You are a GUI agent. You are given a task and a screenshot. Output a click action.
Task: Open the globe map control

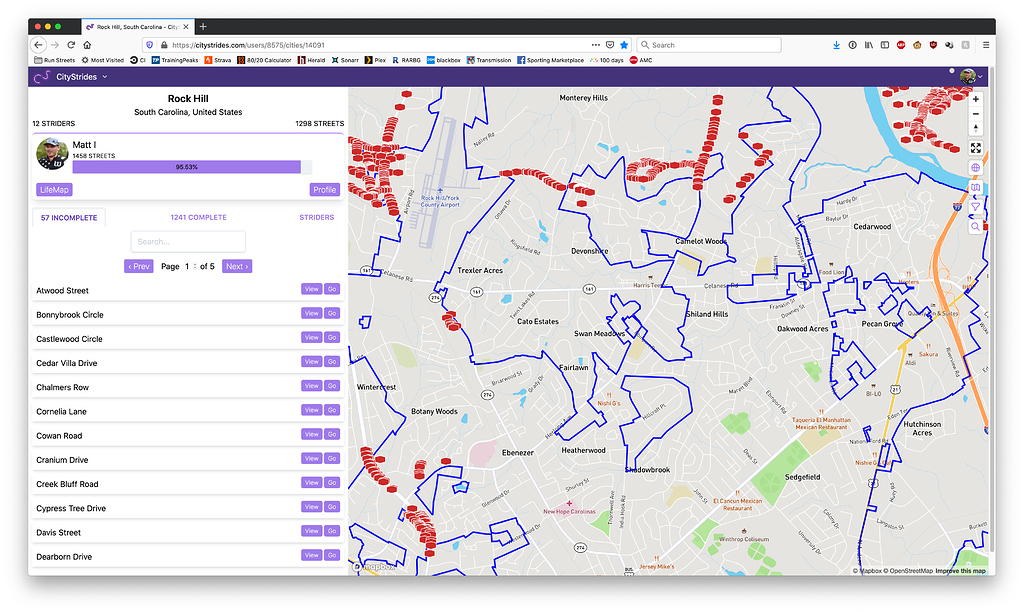(976, 168)
